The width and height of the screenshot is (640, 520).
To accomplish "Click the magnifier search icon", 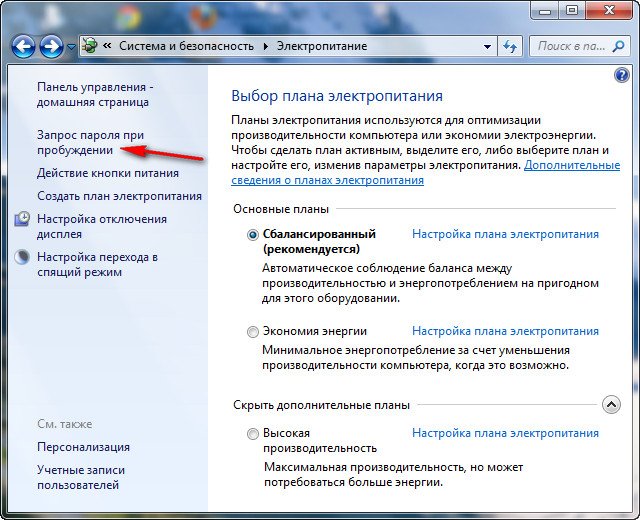I will (x=619, y=46).
